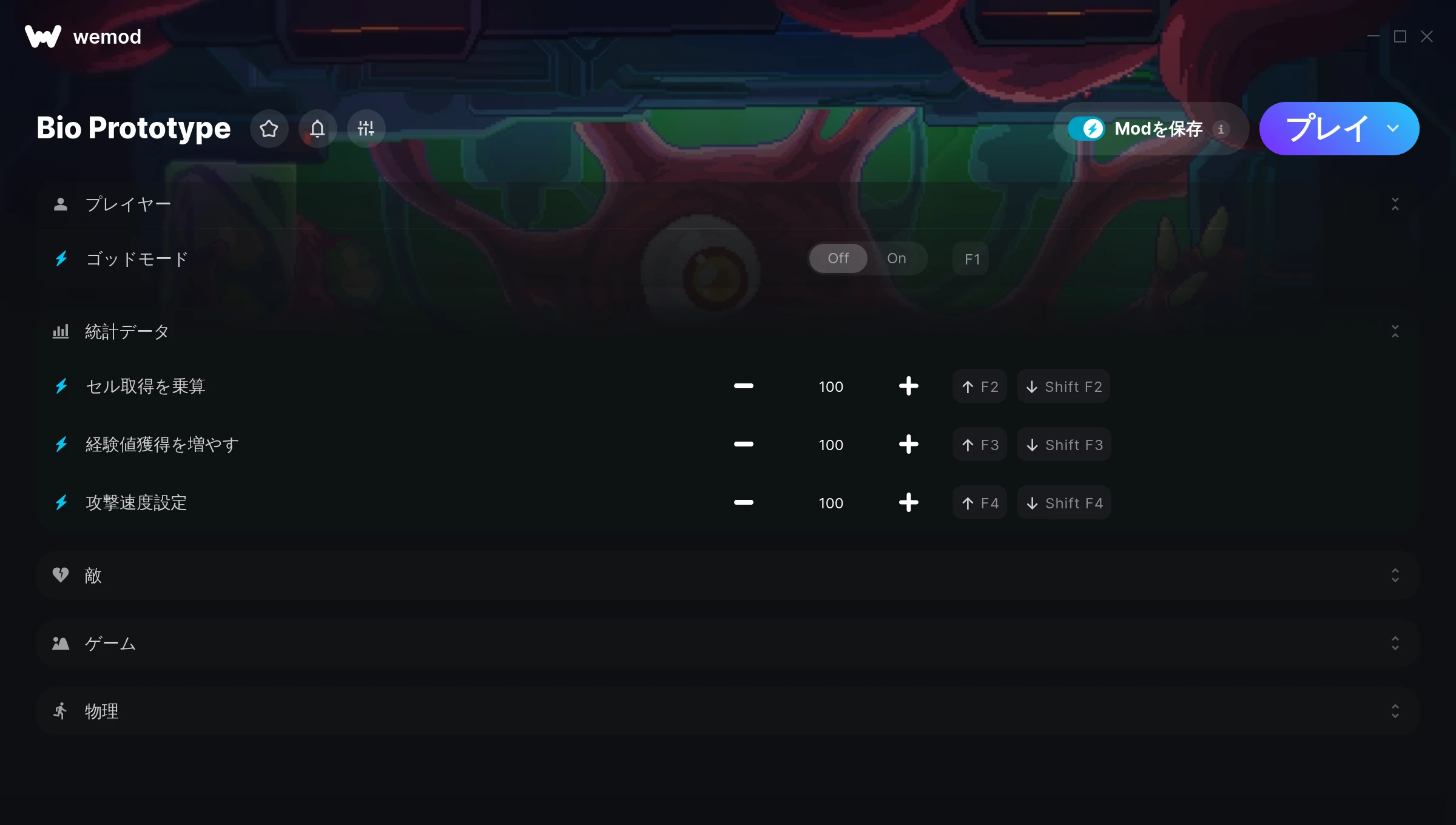Set ゴッドモード to Off

click(x=838, y=258)
